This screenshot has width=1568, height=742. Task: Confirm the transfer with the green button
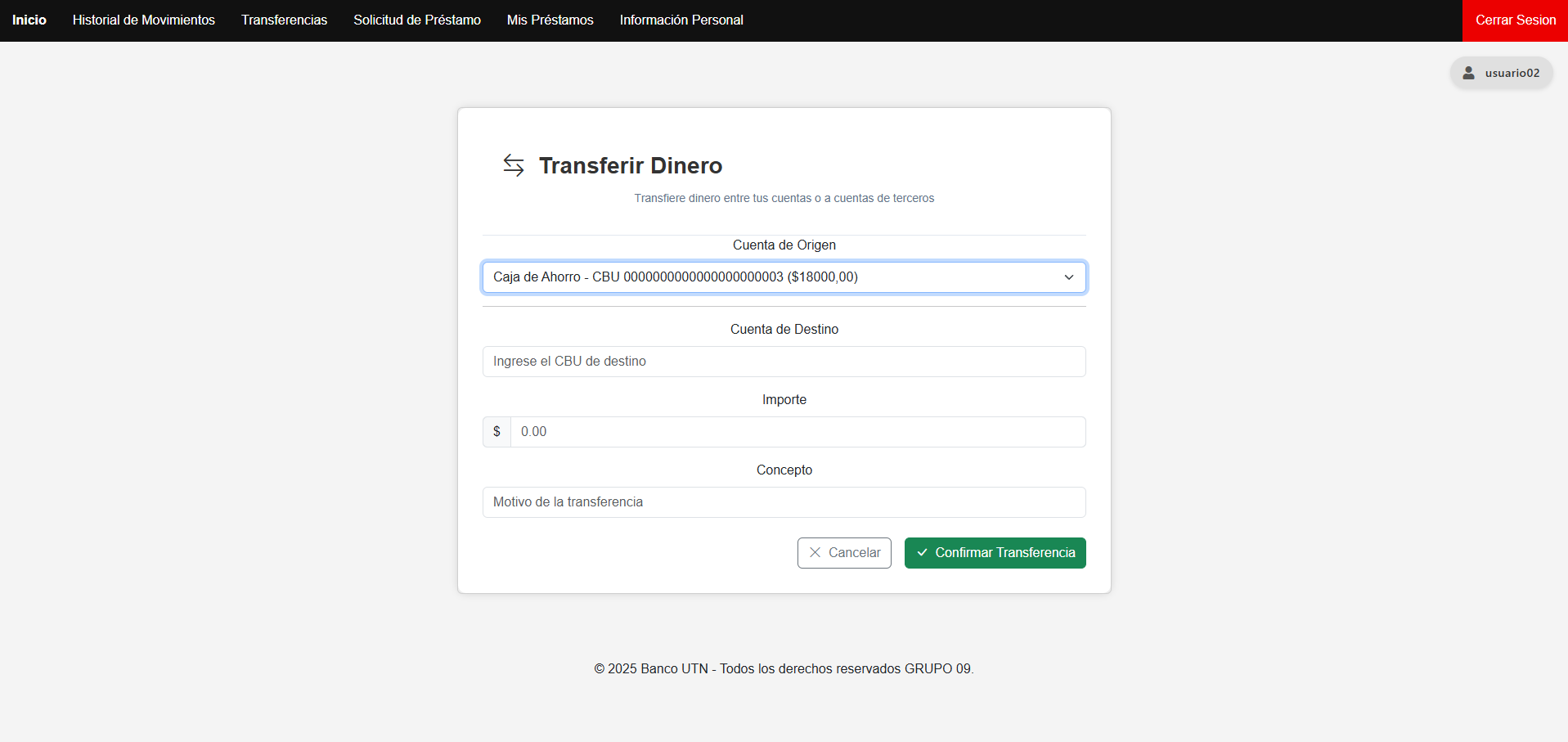pyautogui.click(x=995, y=553)
